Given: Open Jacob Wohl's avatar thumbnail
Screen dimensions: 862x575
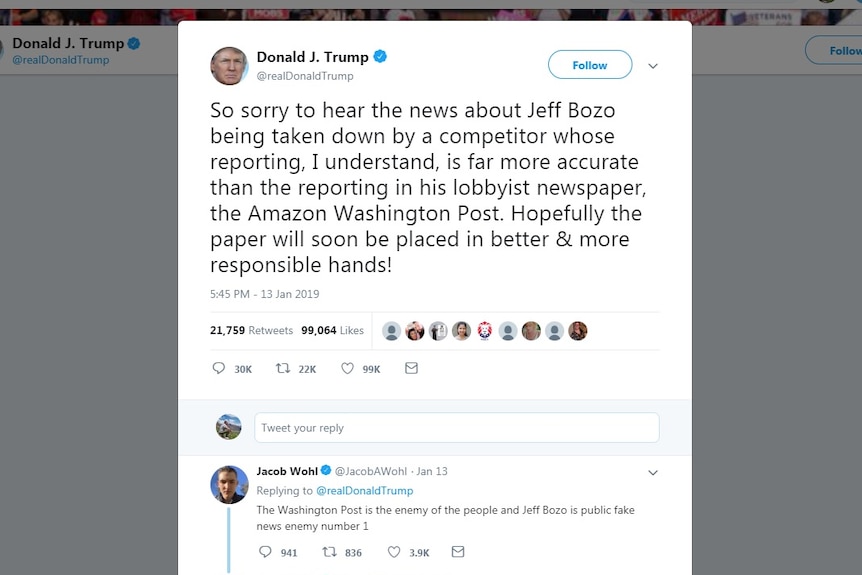Looking at the screenshot, I should [x=229, y=485].
